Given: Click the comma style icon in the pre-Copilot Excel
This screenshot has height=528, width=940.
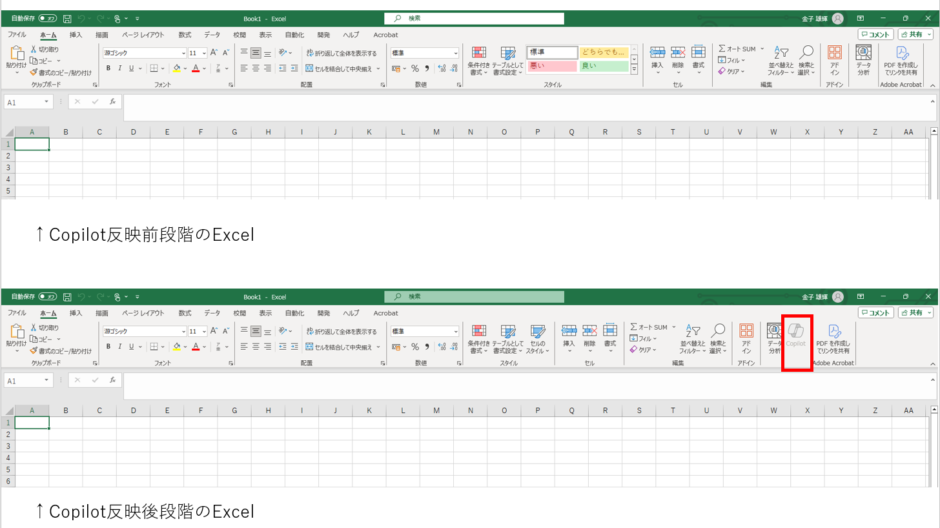Looking at the screenshot, I should point(427,68).
